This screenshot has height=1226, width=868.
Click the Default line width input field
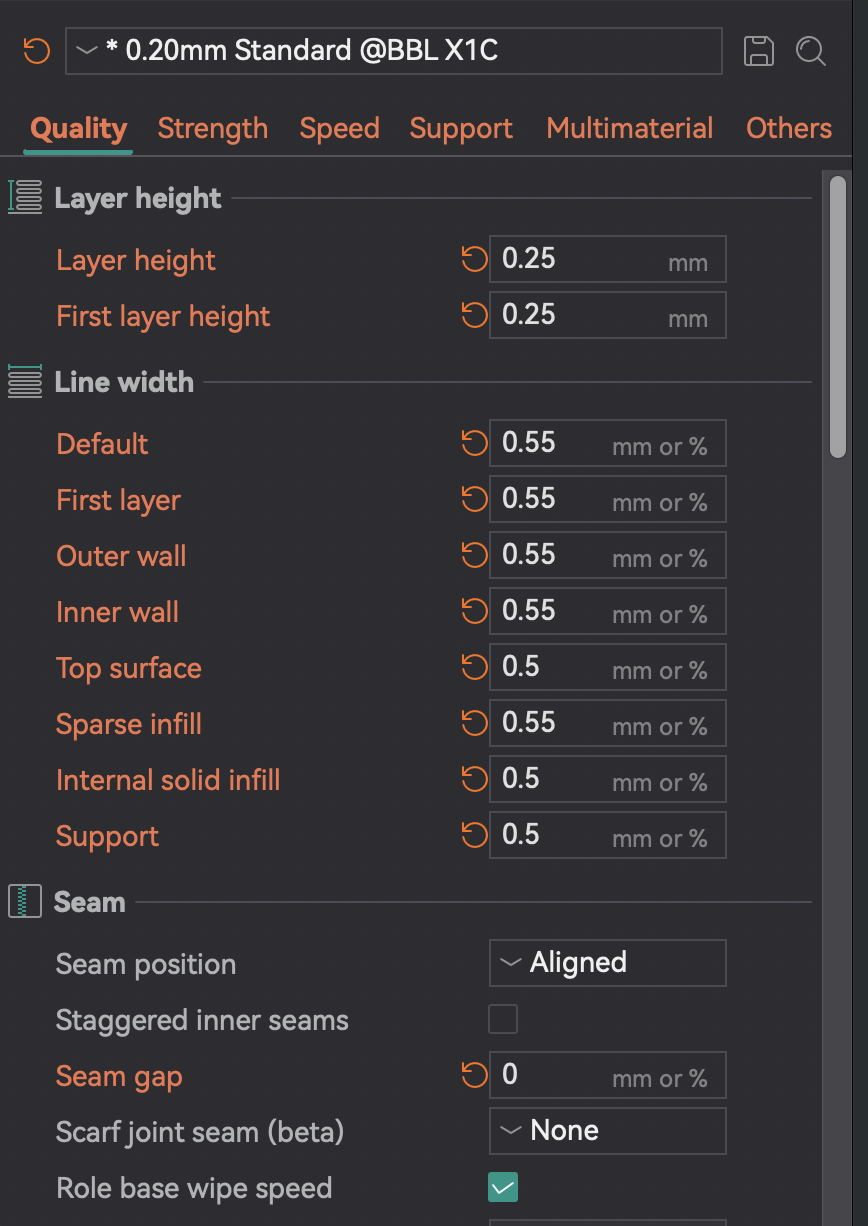click(607, 443)
